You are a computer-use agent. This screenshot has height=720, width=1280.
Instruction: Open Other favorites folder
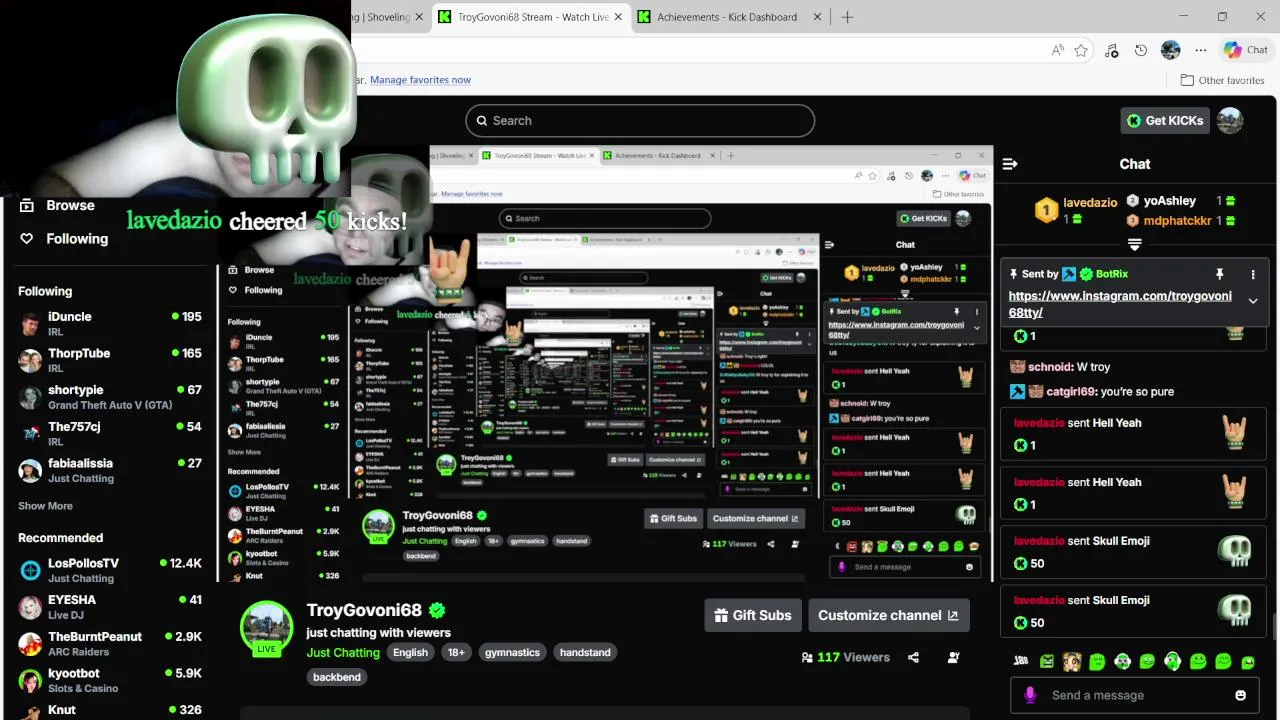click(1222, 80)
